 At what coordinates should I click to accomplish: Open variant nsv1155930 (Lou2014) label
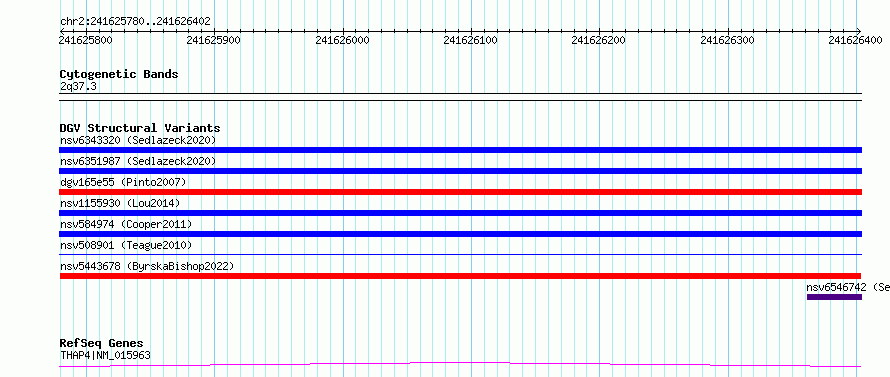pos(120,203)
